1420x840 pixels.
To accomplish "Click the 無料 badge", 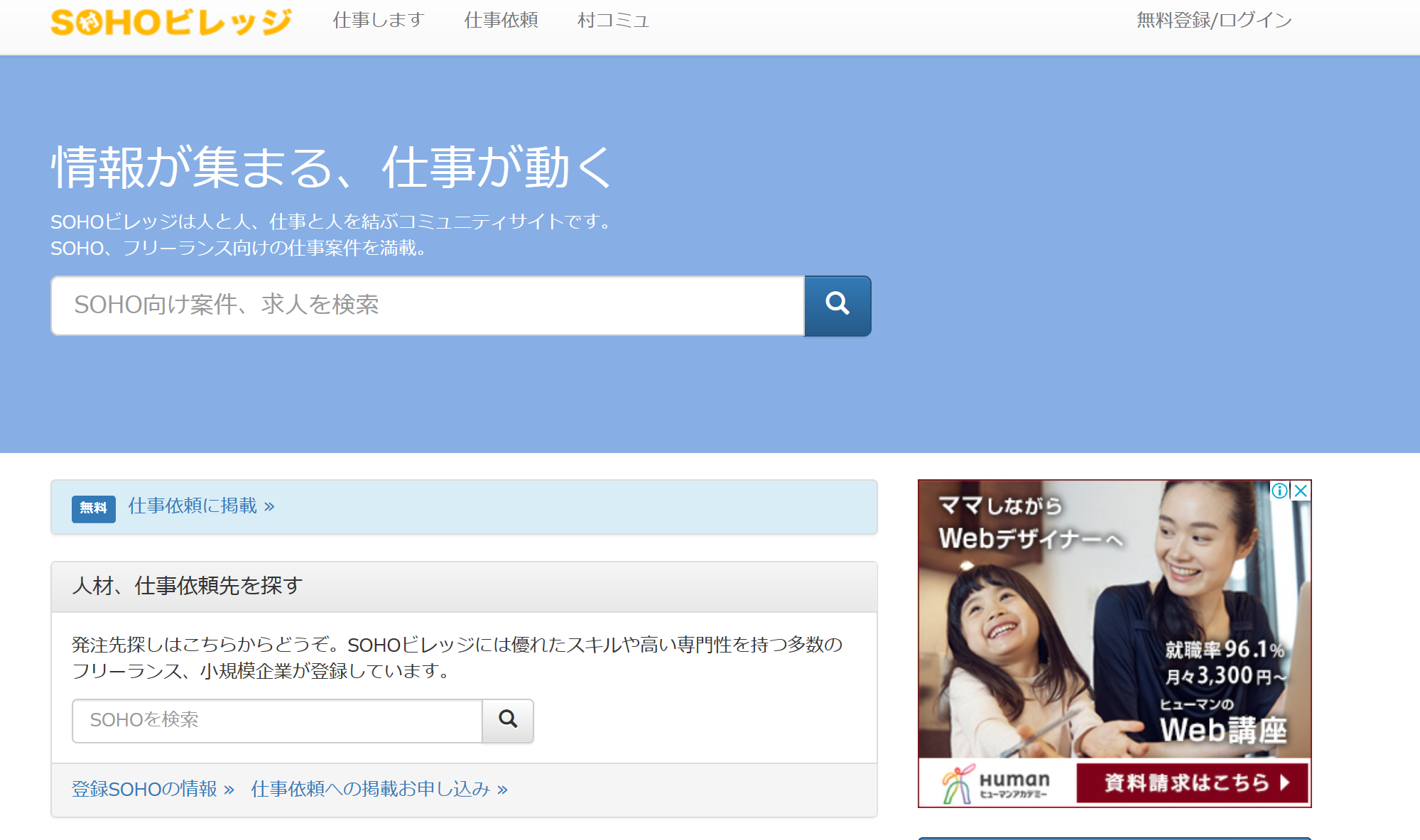I will (x=93, y=508).
